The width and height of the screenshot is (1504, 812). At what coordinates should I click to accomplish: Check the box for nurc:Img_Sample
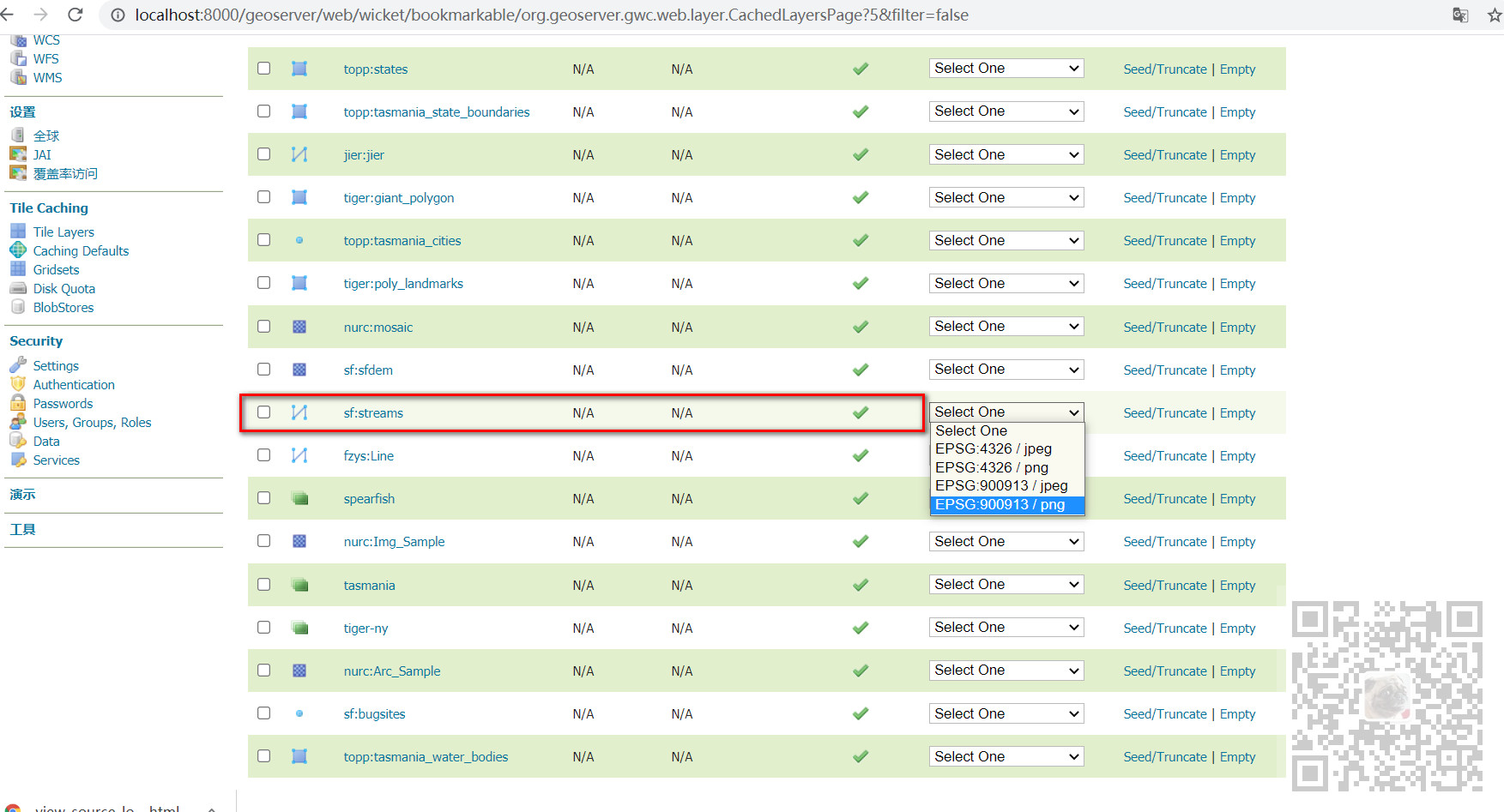pyautogui.click(x=264, y=541)
